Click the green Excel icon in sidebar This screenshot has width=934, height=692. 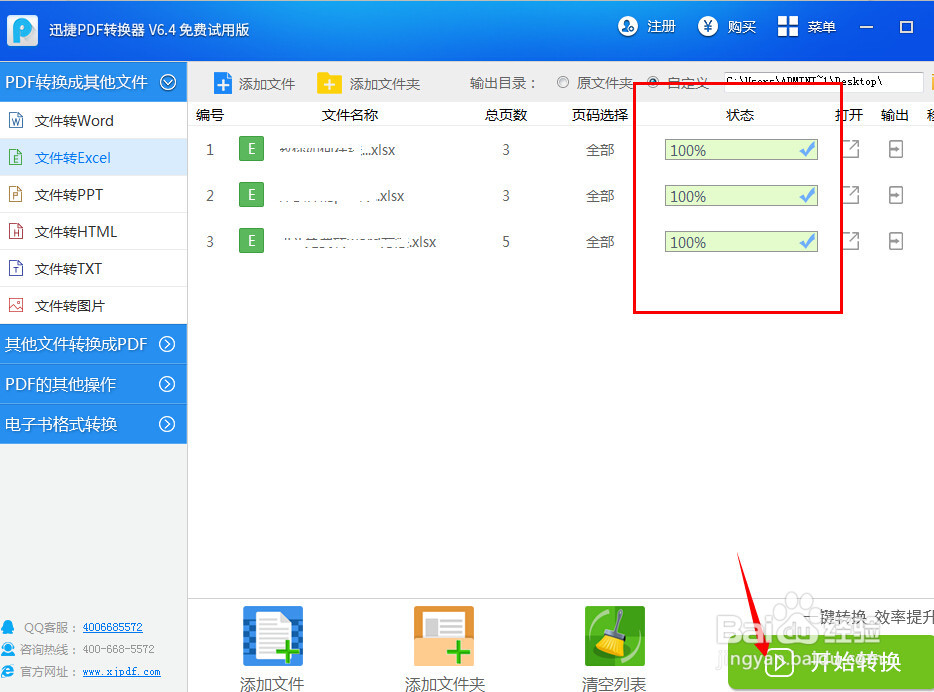point(16,158)
